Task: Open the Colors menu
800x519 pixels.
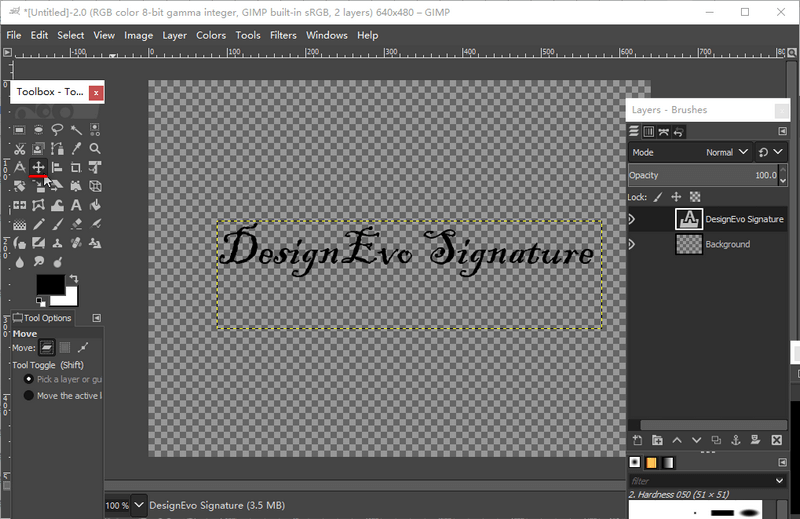Action: coord(210,35)
